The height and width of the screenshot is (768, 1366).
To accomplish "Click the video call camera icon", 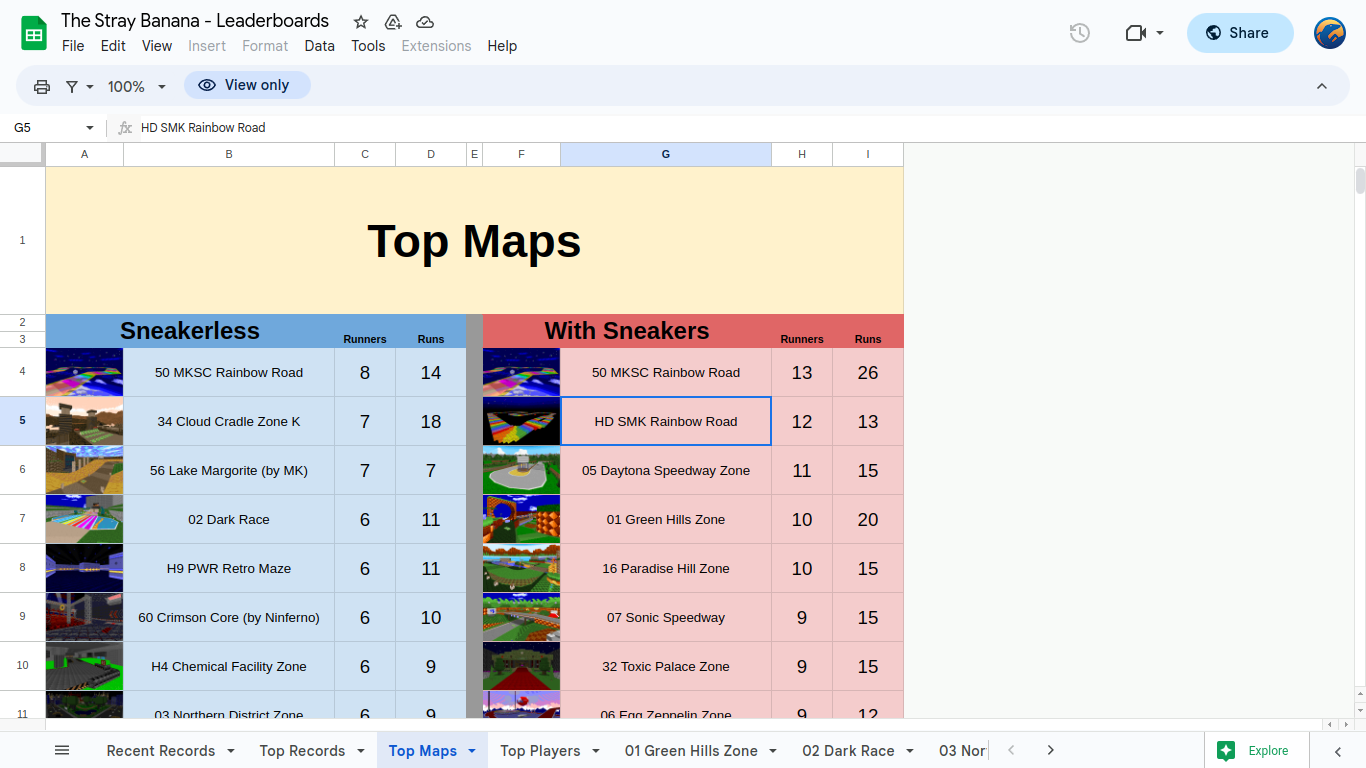I will (1135, 33).
